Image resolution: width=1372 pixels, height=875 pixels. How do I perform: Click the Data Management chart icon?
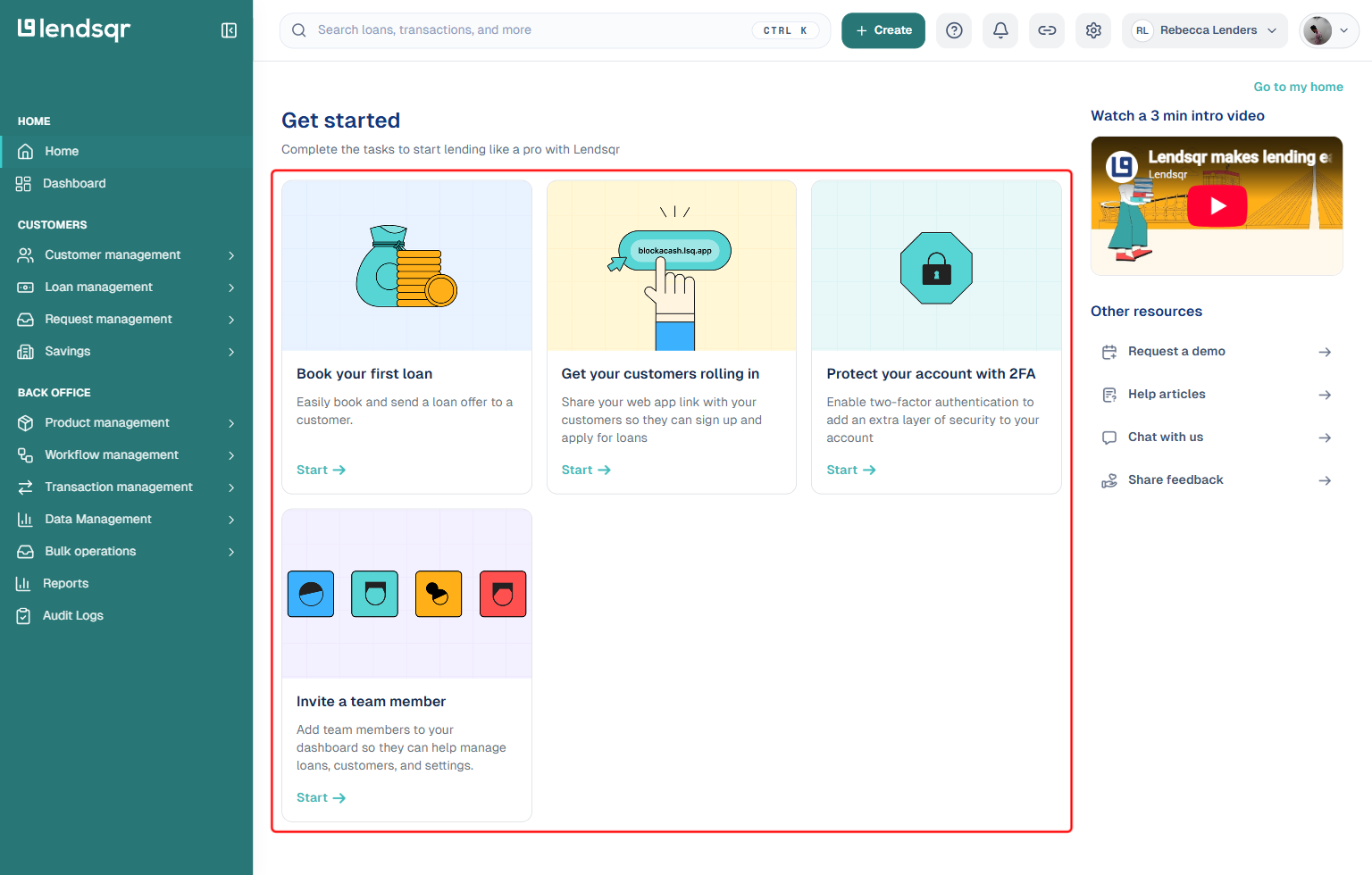[x=26, y=519]
